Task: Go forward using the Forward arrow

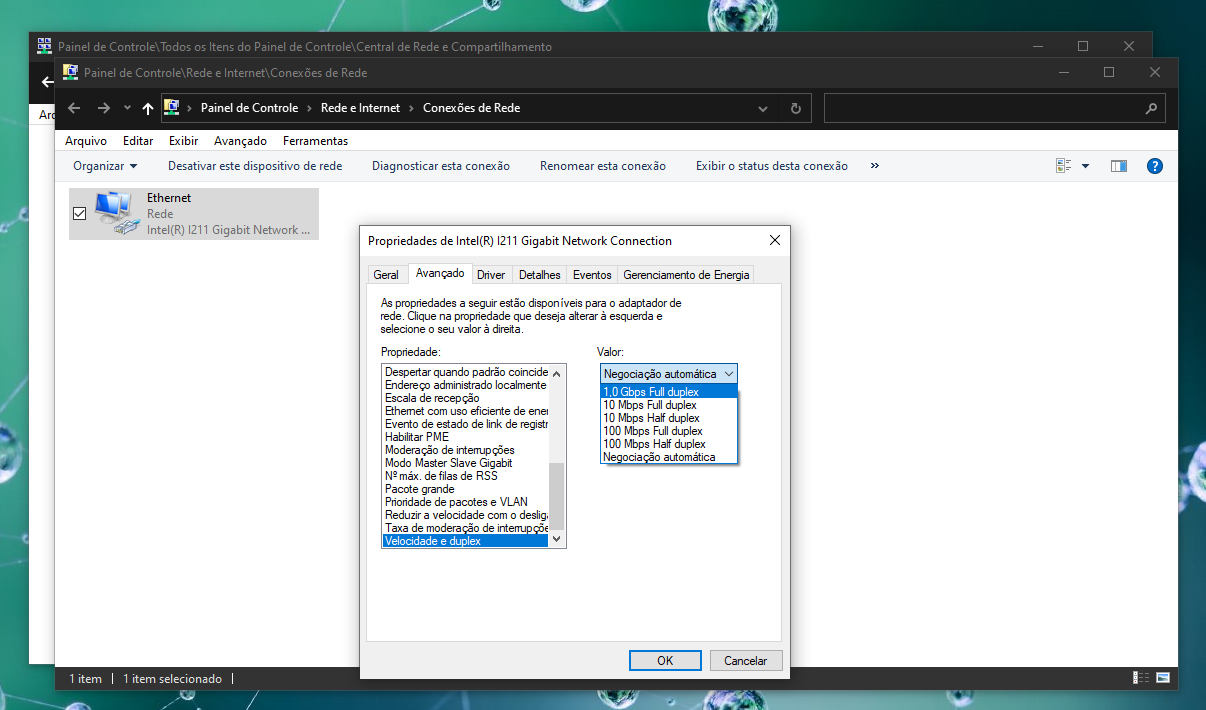Action: click(104, 108)
